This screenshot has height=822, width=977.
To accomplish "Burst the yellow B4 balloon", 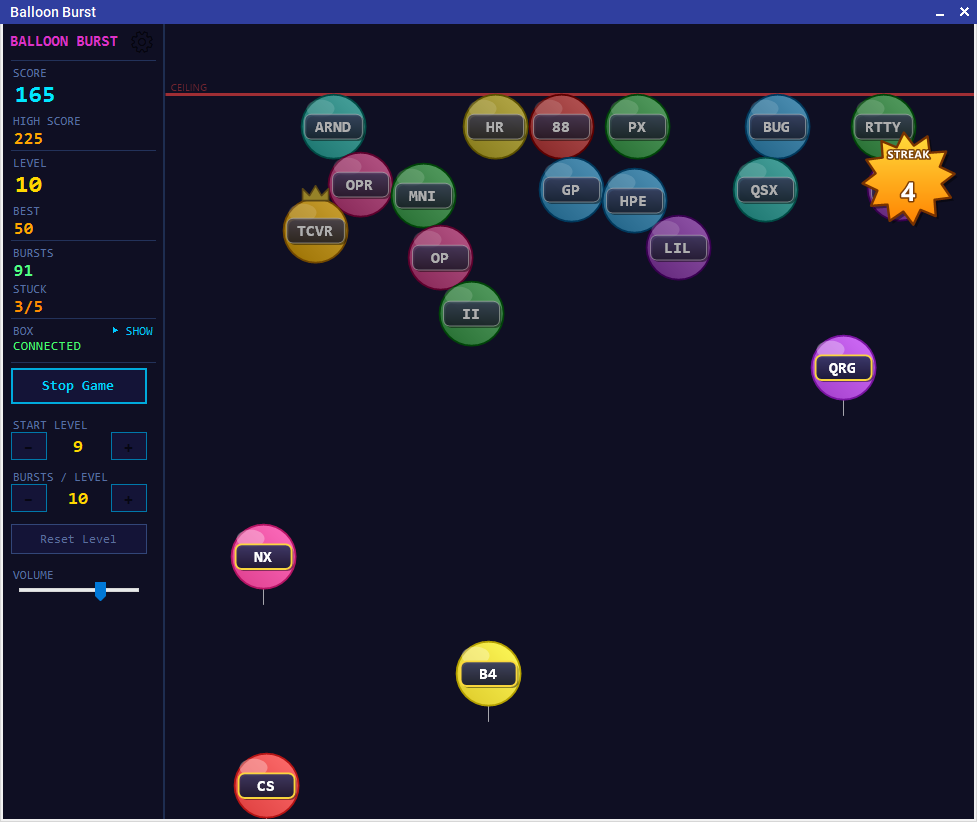I will (x=488, y=674).
